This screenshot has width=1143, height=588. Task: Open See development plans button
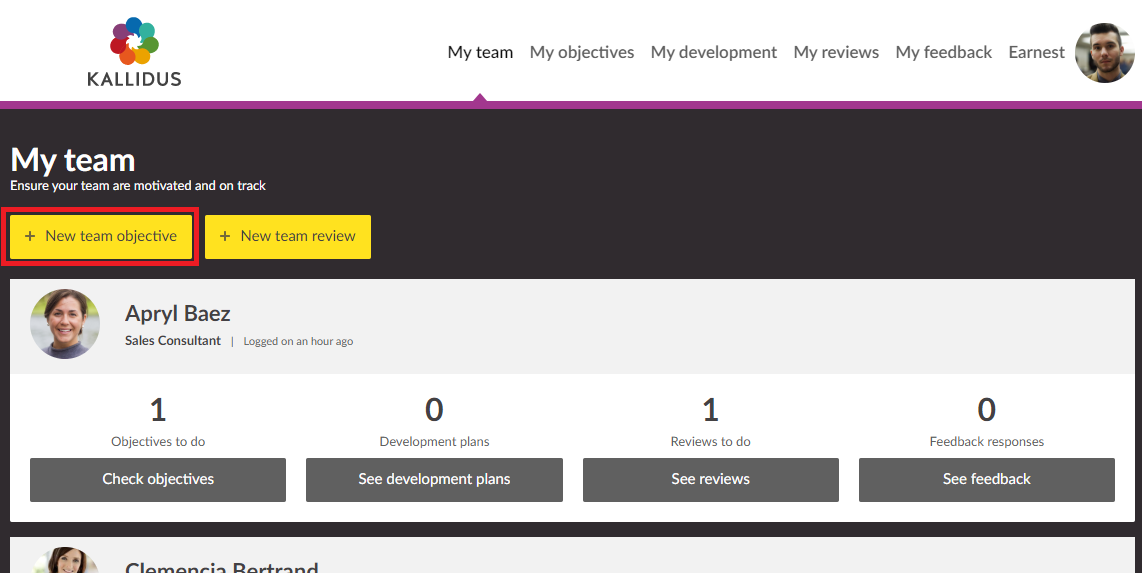pos(434,479)
